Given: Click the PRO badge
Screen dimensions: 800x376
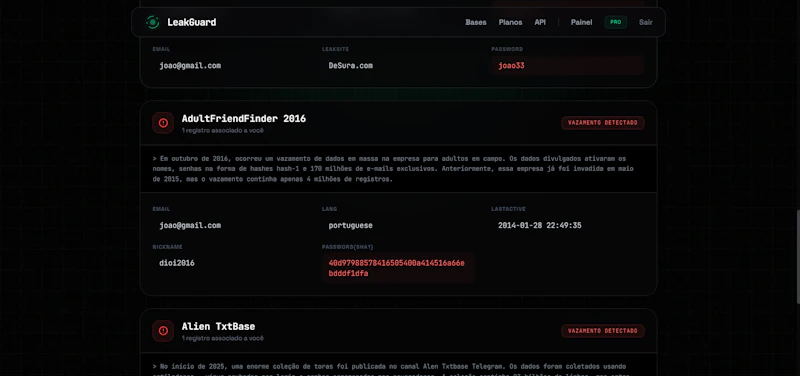Looking at the screenshot, I should [x=615, y=22].
